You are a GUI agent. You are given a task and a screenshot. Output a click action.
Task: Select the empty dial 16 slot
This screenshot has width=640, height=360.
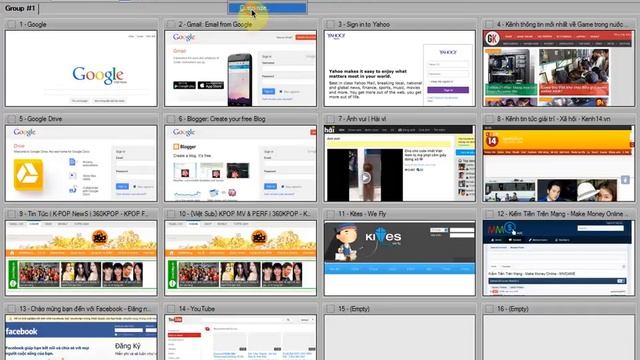click(559, 338)
